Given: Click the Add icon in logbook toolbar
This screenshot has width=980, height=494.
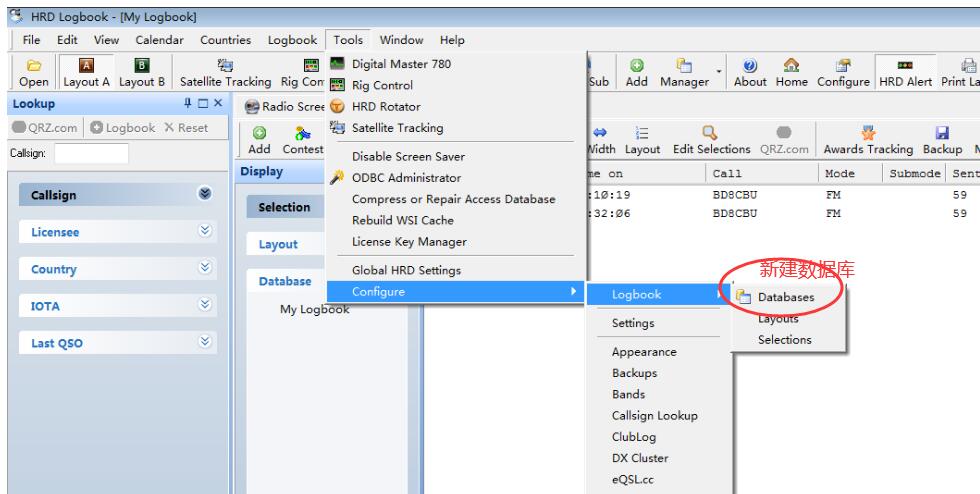Looking at the screenshot, I should [x=259, y=140].
